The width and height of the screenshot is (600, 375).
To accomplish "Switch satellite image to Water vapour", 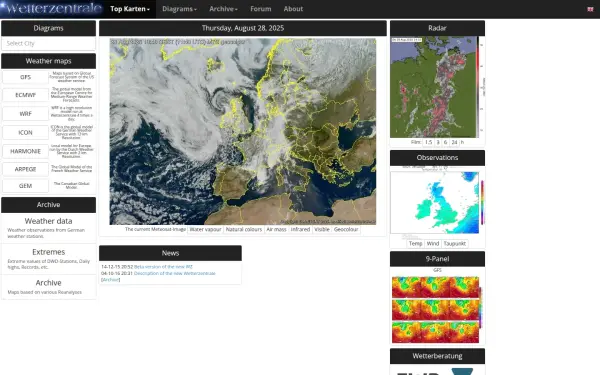I will [205, 229].
